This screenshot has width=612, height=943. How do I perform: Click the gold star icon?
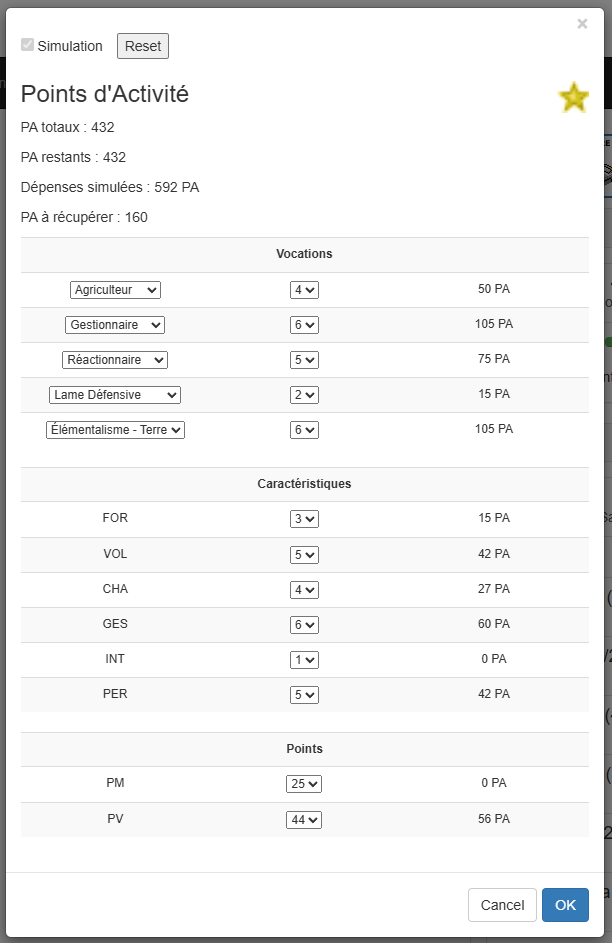click(x=573, y=97)
